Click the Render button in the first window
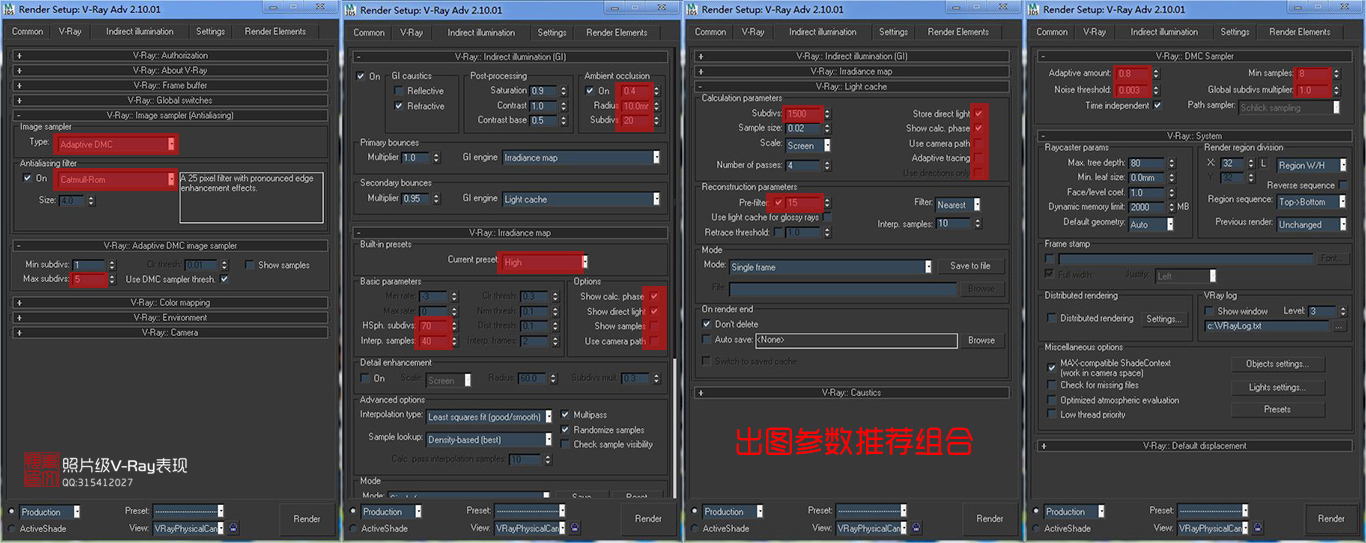 click(x=307, y=519)
